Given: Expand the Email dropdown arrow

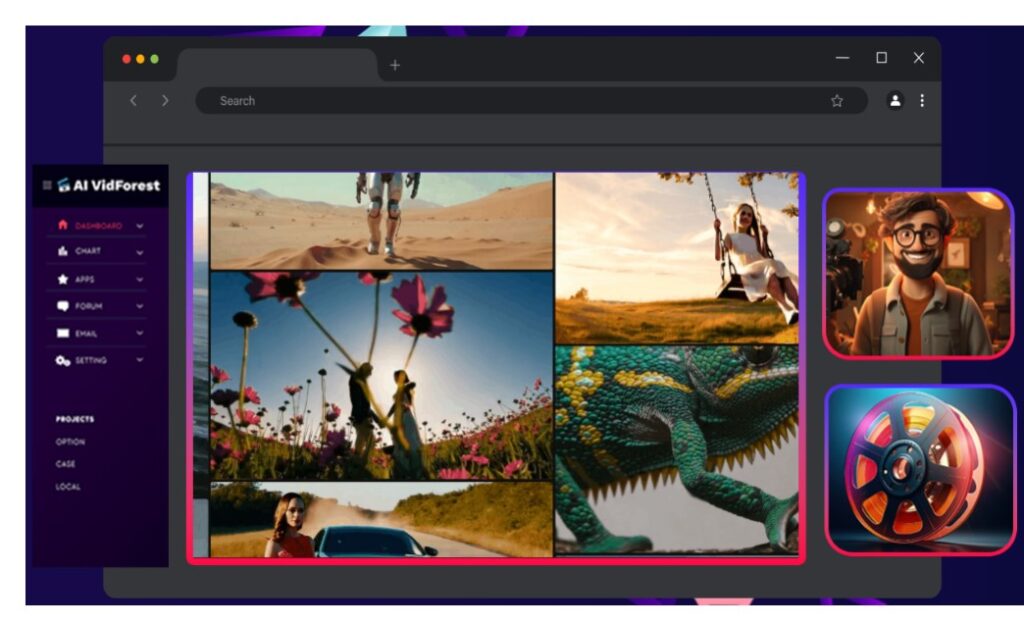Looking at the screenshot, I should click(x=140, y=333).
